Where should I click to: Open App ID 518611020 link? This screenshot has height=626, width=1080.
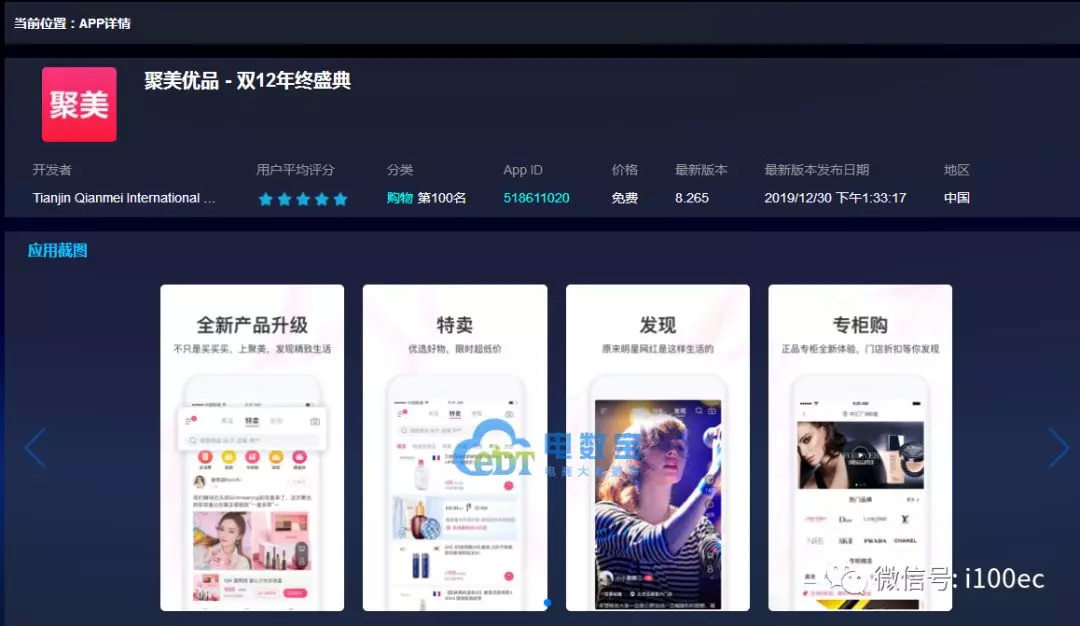point(536,198)
